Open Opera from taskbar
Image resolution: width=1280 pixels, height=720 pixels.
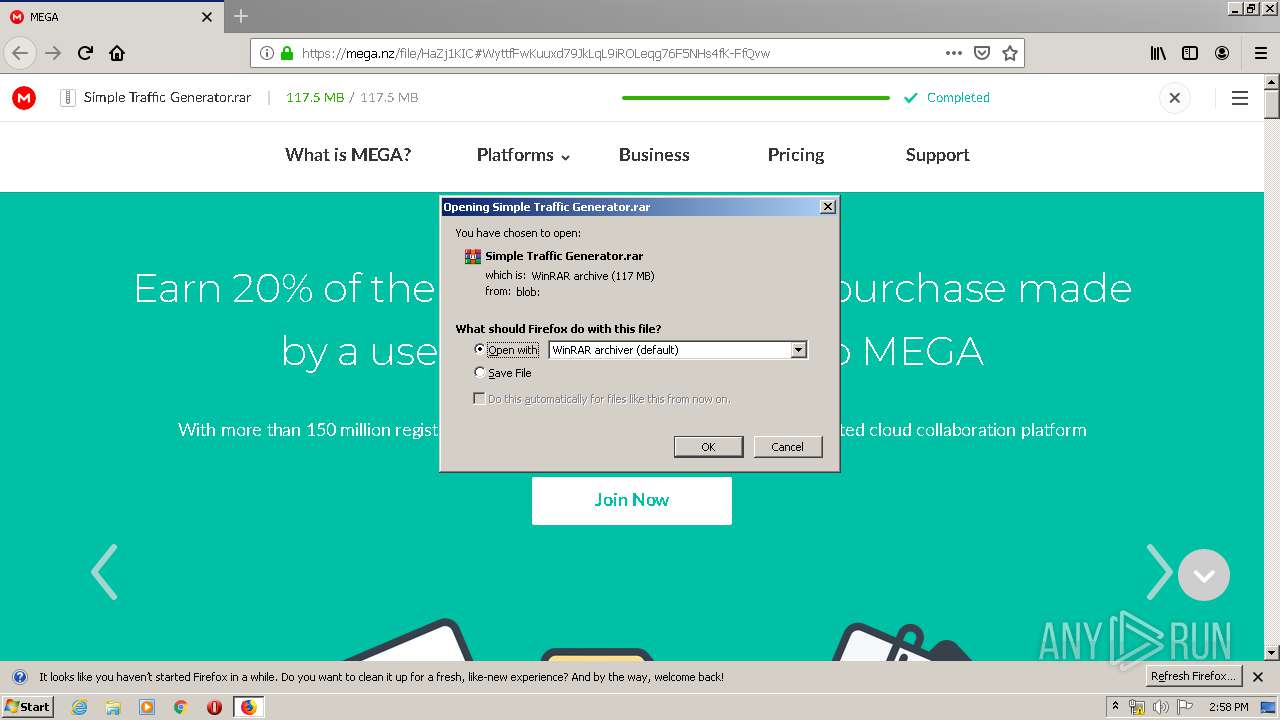[214, 707]
